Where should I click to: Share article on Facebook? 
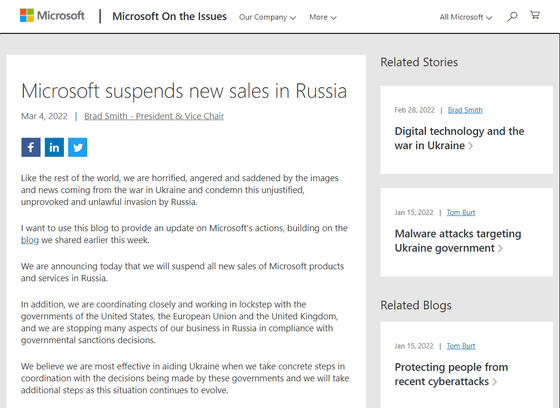point(31,147)
